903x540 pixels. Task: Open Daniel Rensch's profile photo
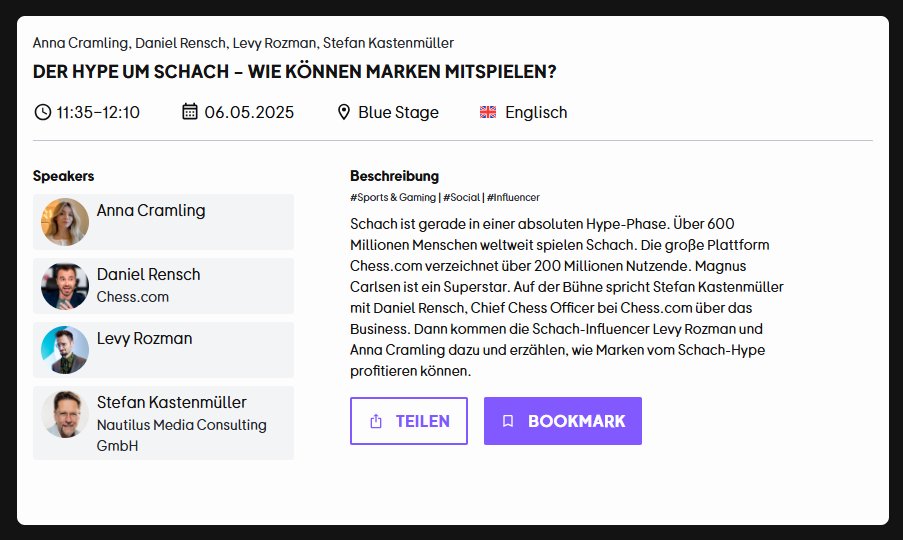point(65,286)
